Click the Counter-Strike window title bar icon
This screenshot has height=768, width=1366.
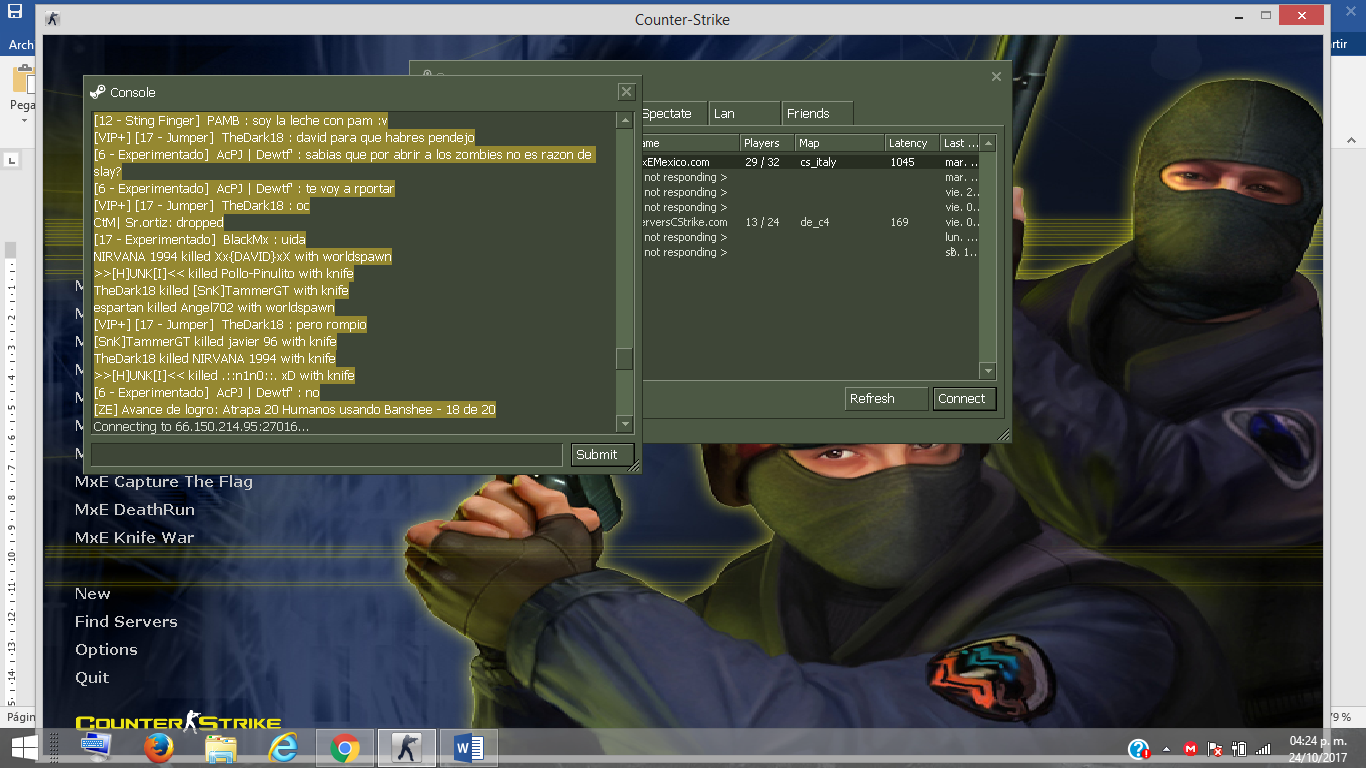click(53, 19)
